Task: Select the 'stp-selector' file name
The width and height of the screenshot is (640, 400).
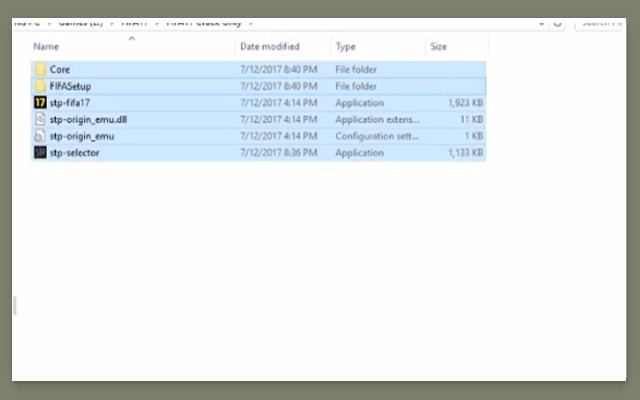Action: click(74, 153)
